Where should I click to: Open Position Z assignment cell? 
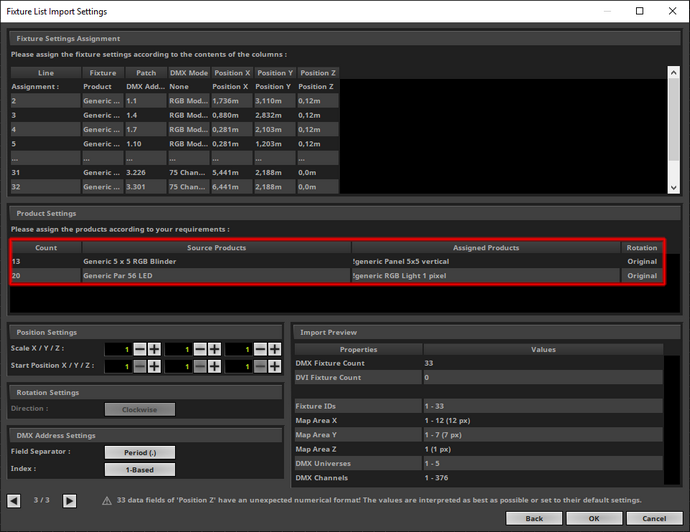pos(318,87)
